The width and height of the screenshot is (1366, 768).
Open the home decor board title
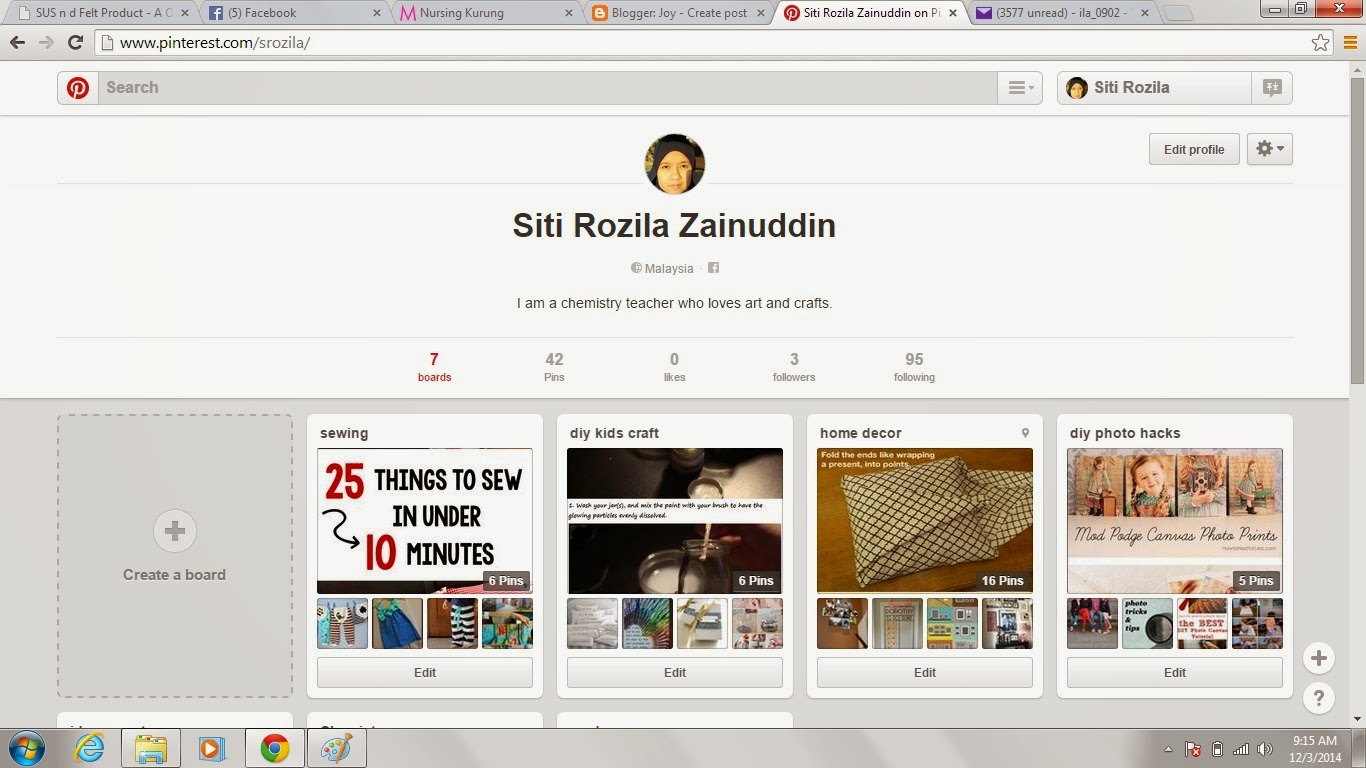(x=860, y=433)
